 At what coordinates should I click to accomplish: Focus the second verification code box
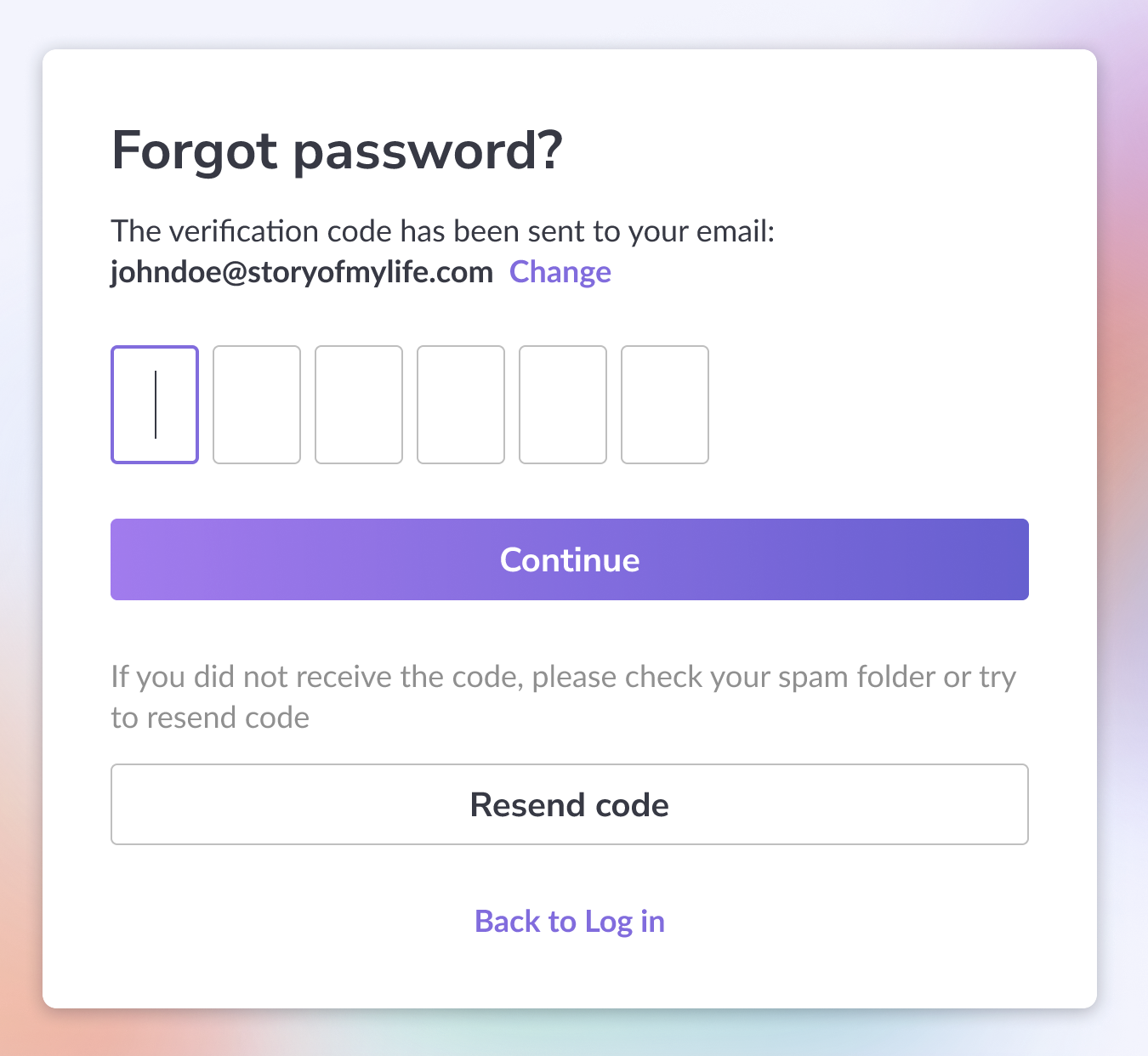257,405
